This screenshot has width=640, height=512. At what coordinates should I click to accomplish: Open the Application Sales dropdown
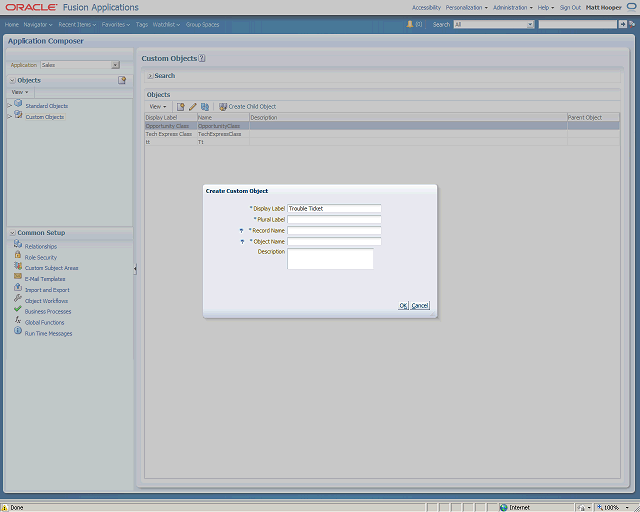116,65
